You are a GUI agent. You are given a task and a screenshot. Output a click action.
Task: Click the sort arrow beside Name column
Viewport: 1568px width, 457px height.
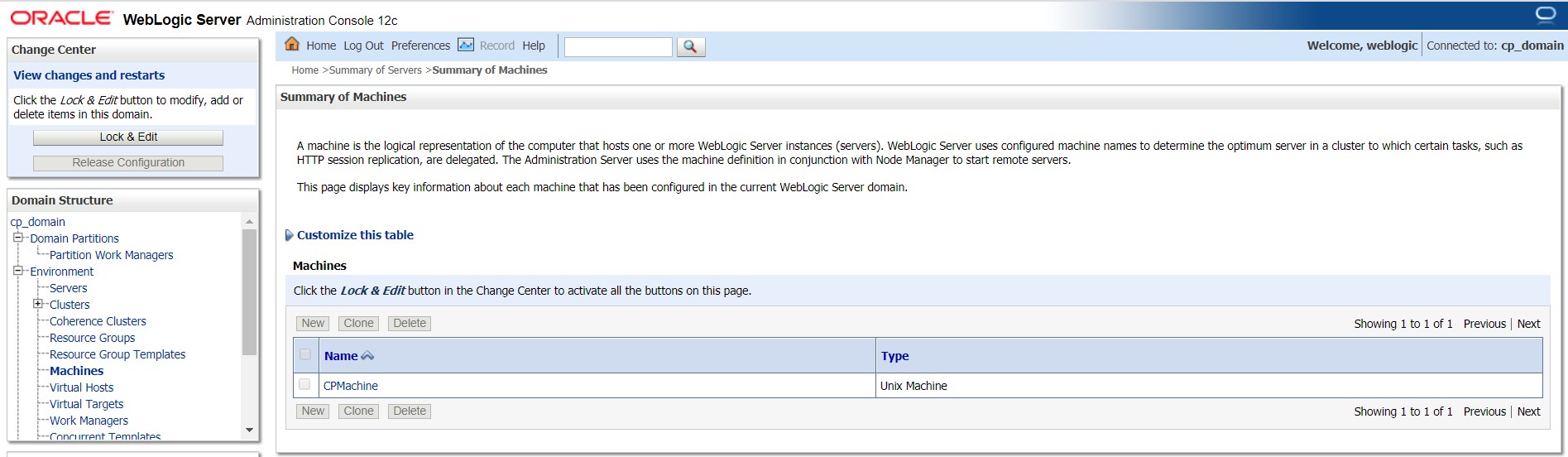pos(368,356)
